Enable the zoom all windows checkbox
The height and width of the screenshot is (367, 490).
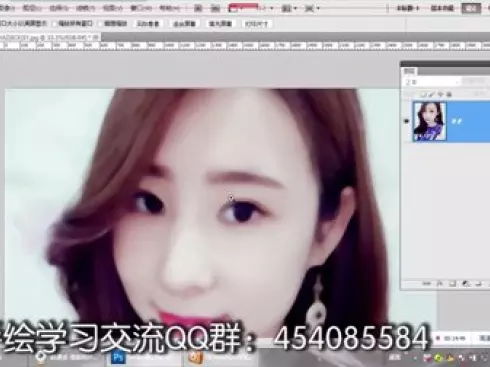[55, 24]
